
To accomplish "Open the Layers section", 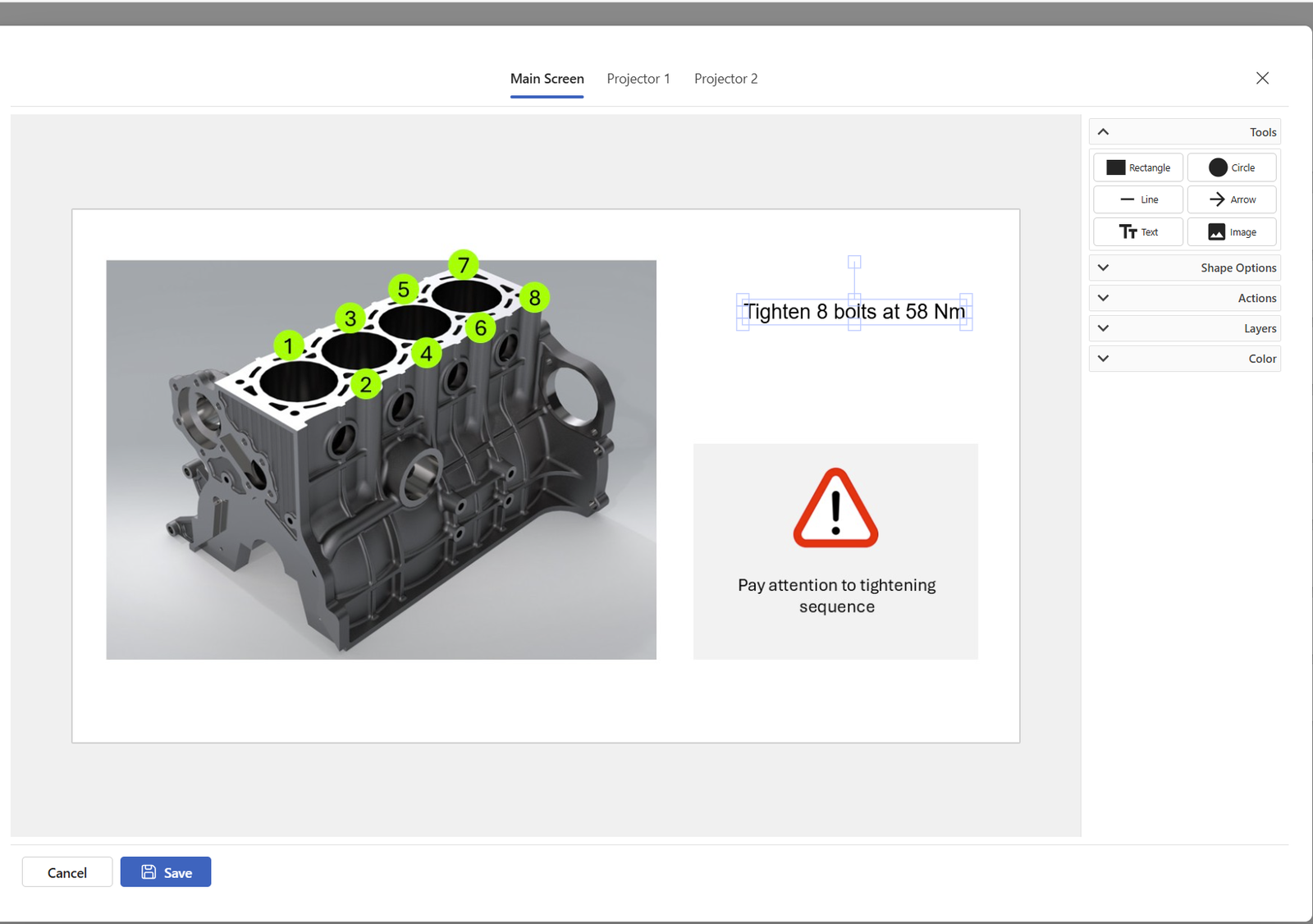I will pos(1184,328).
